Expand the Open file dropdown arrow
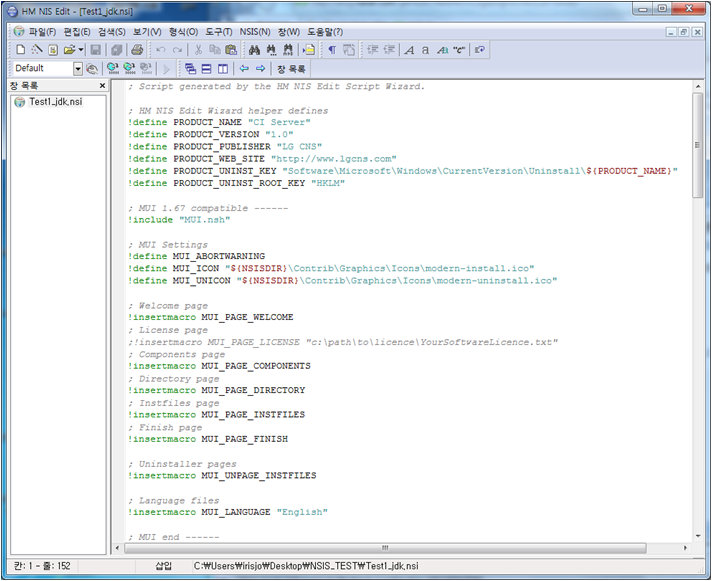 click(x=80, y=49)
